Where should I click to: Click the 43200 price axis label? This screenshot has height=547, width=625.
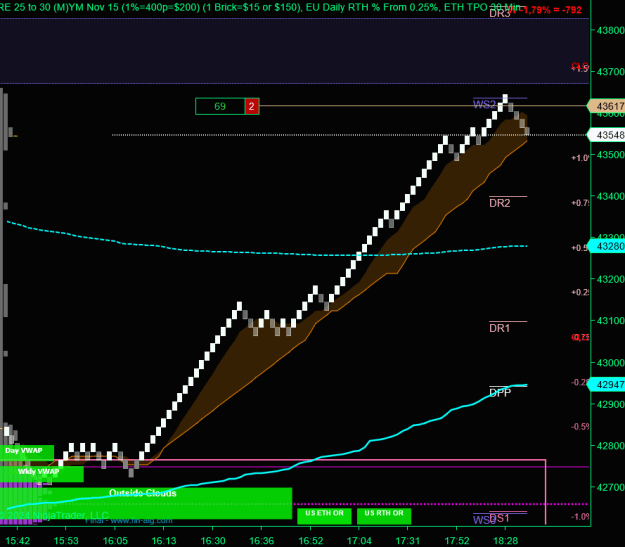610,279
